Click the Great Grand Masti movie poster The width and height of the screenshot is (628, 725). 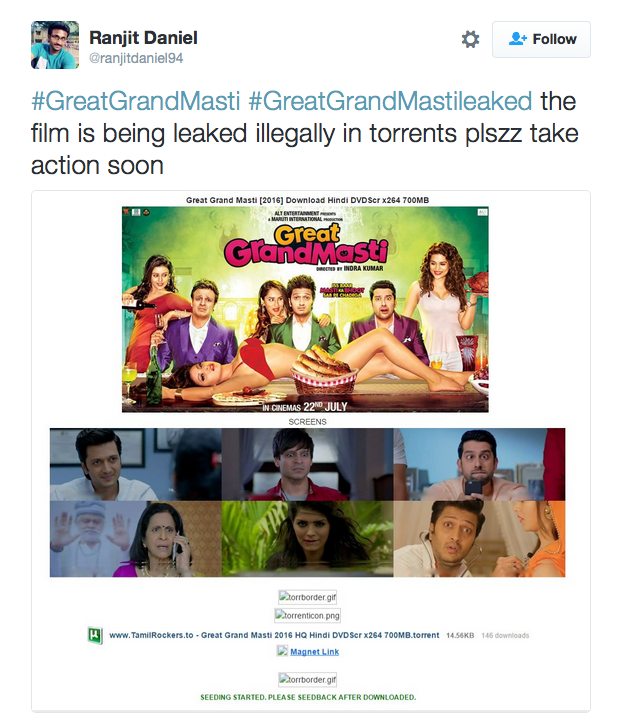(305, 309)
